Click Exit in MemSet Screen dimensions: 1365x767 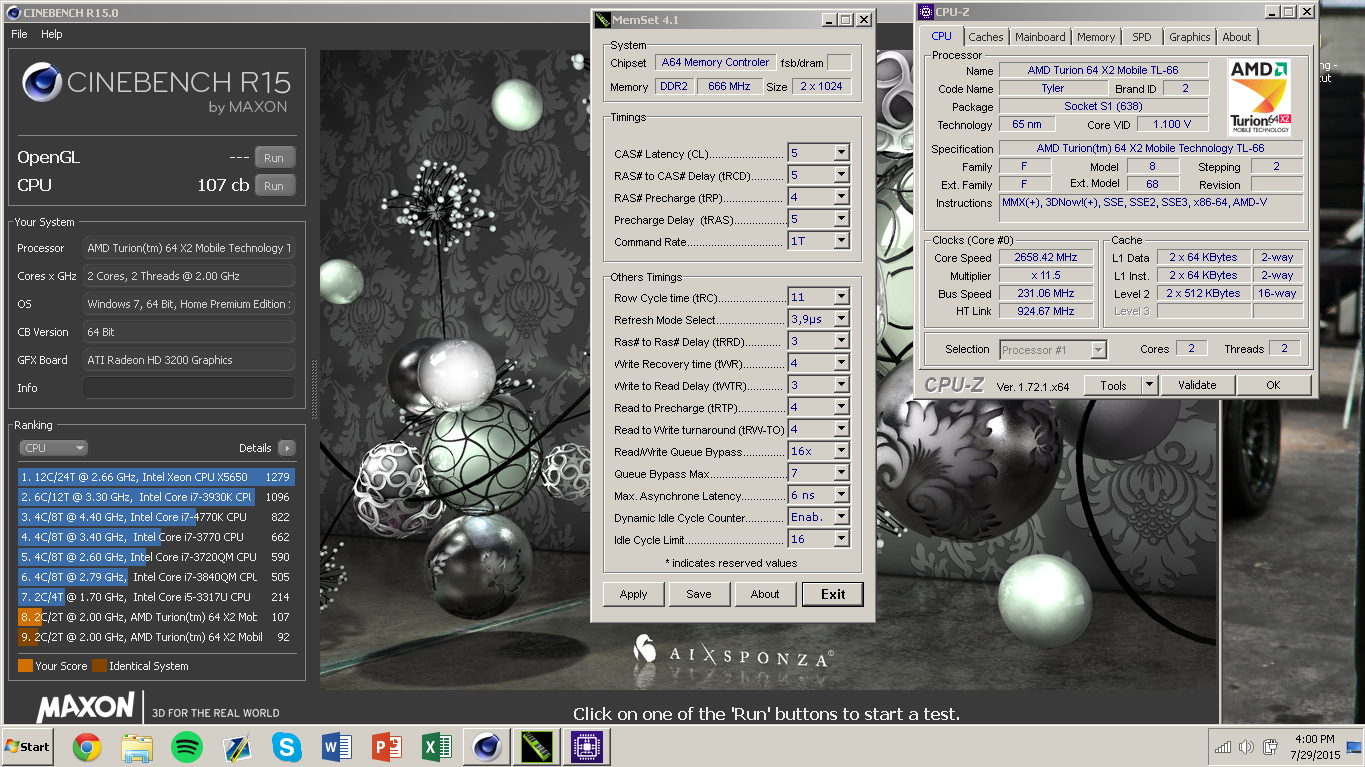click(833, 594)
